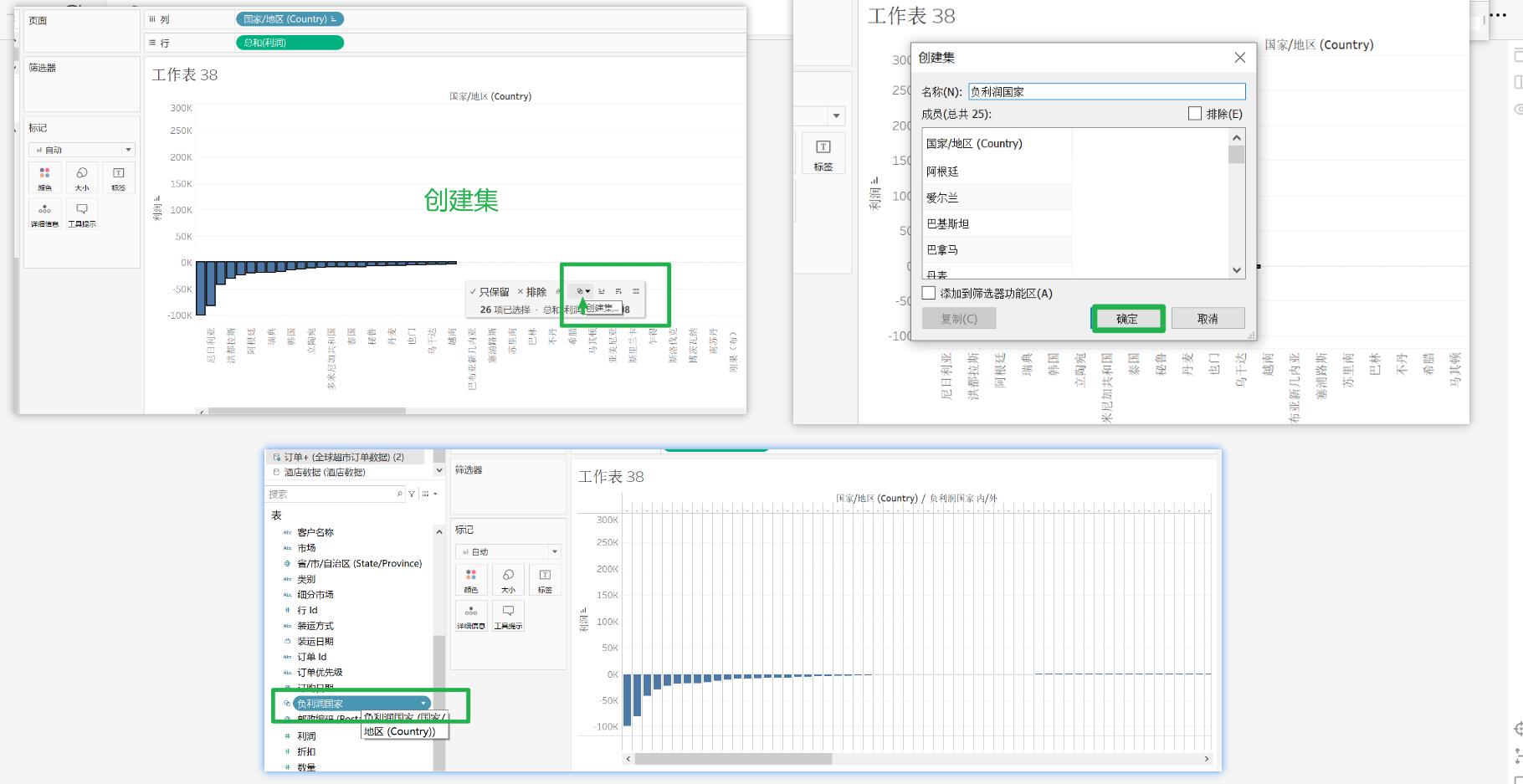Viewport: 1523px width, 784px height.
Task: Select 订单优先级 field in data pane
Action: pos(320,672)
